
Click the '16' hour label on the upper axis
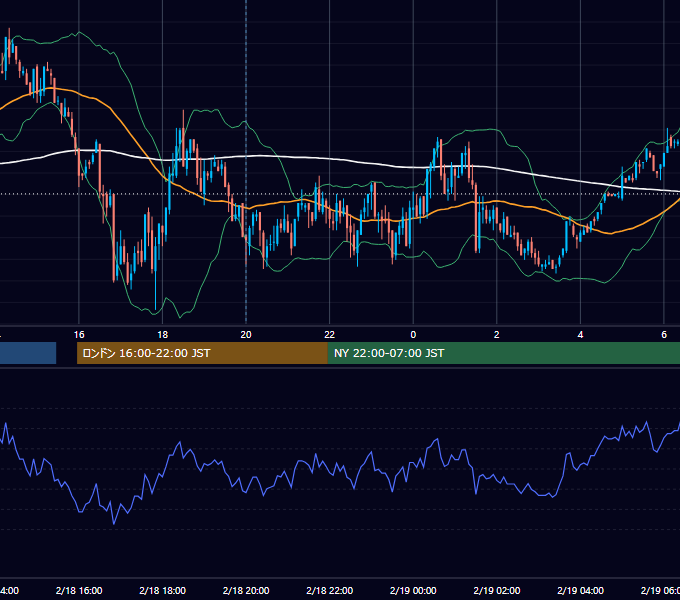click(79, 335)
